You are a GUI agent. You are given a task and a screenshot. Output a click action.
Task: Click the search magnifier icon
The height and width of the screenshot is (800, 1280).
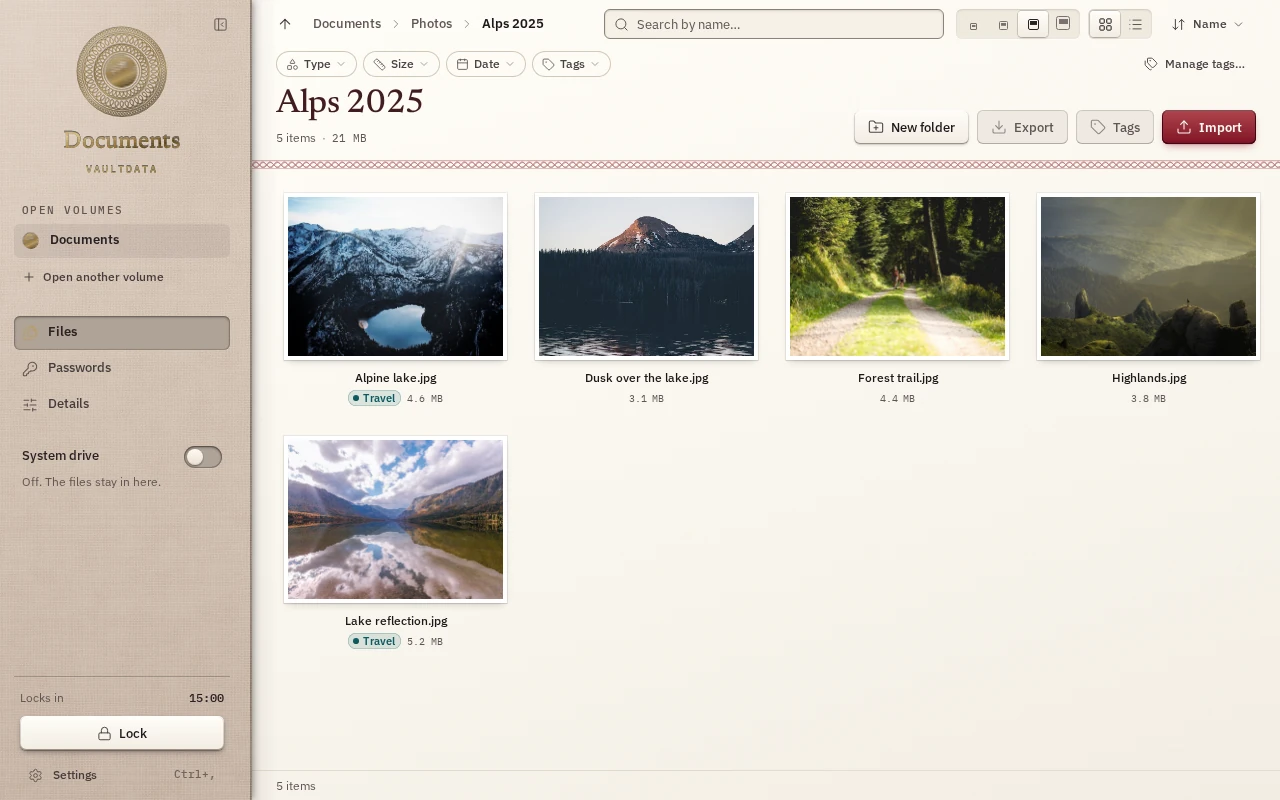pos(621,24)
